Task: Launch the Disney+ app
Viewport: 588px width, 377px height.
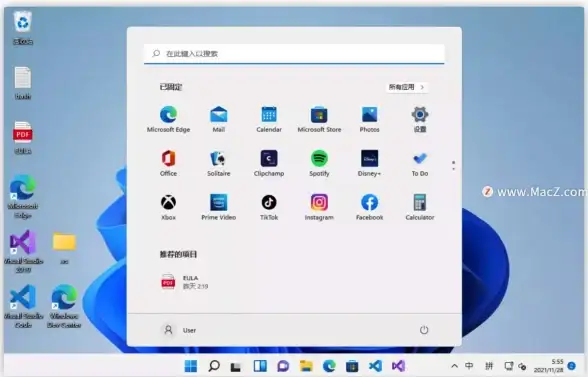Action: click(369, 163)
